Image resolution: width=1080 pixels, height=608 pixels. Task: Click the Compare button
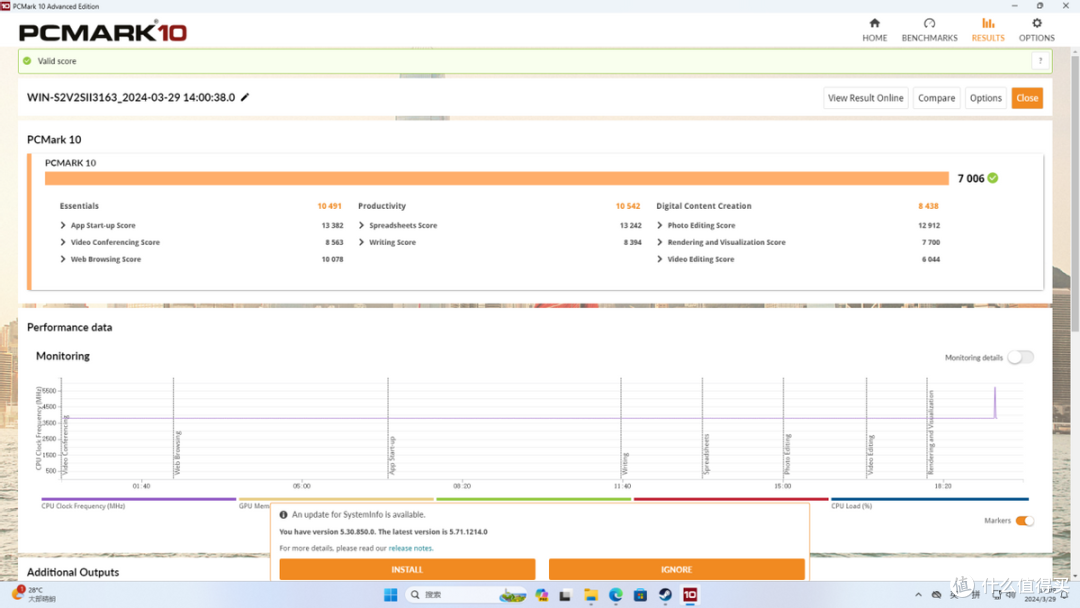[936, 98]
